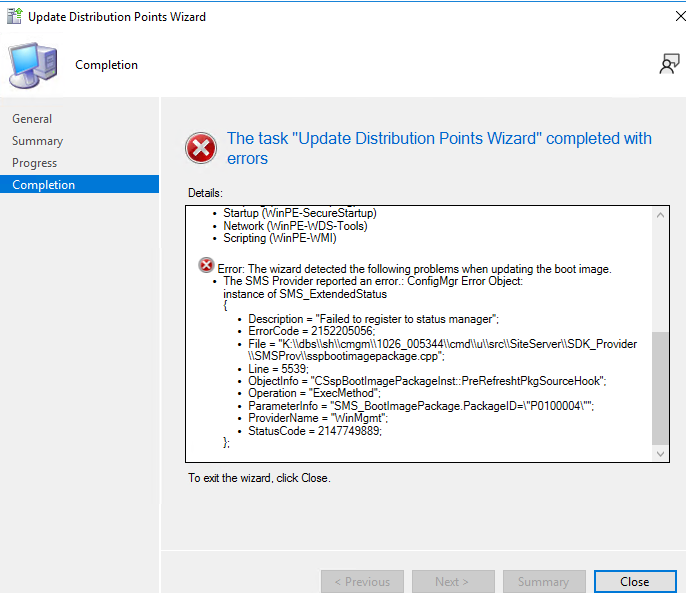Click the 'StatusCode = 2147749889' line
The height and width of the screenshot is (593, 686).
click(315, 431)
